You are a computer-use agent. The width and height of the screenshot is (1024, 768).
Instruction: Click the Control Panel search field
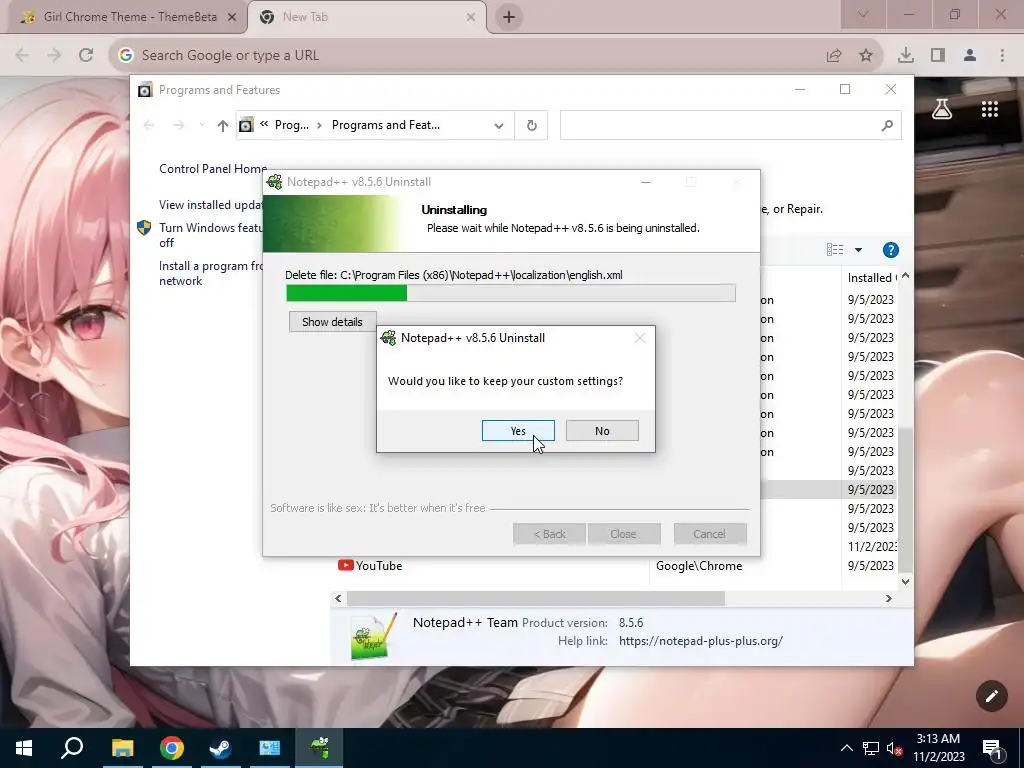tap(718, 125)
